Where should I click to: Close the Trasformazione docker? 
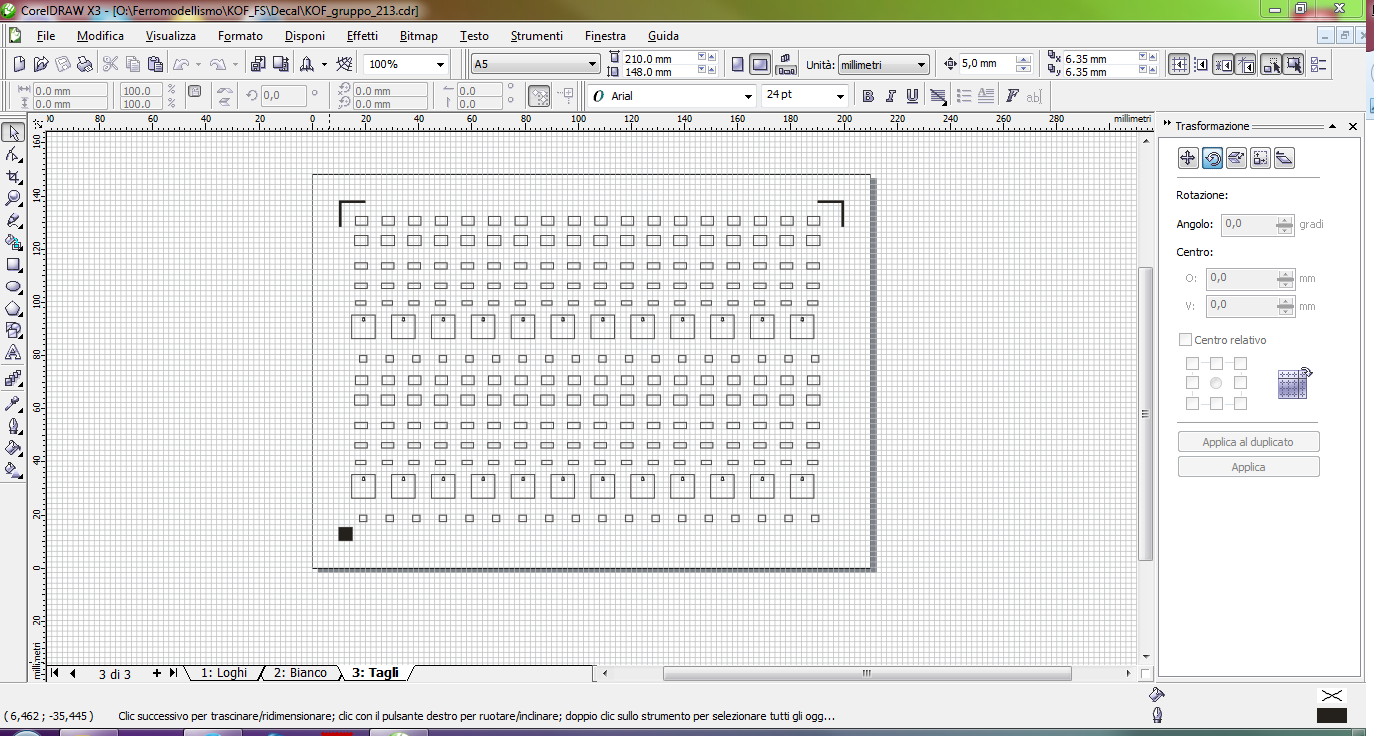[x=1353, y=127]
